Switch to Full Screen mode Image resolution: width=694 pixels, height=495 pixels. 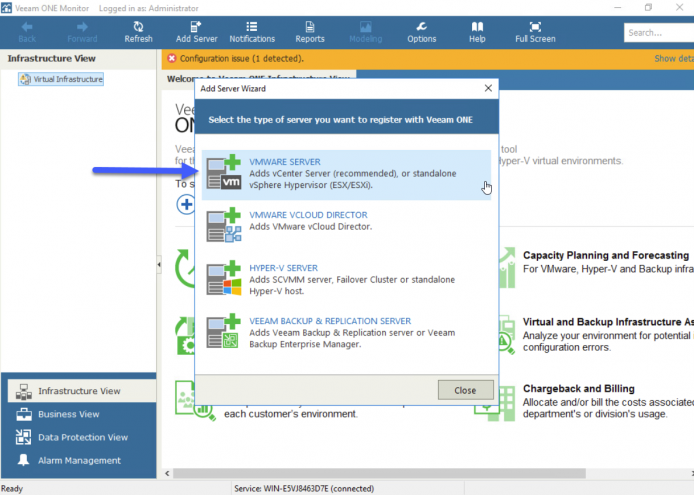(535, 32)
